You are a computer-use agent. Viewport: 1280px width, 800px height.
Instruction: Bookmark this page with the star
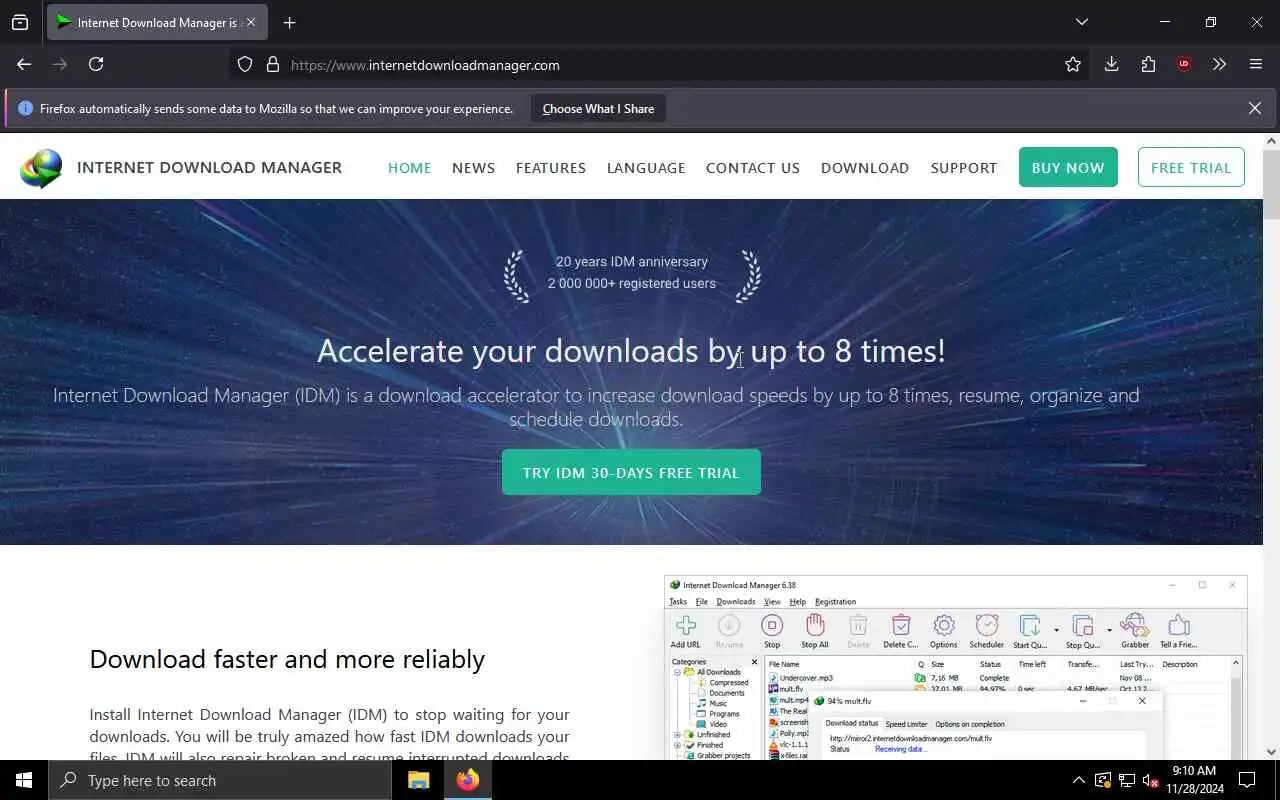[1073, 65]
